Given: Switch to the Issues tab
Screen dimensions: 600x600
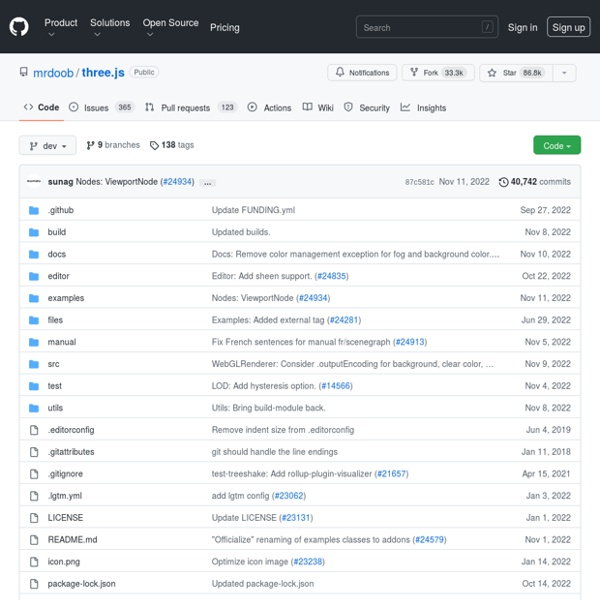Looking at the screenshot, I should tap(101, 108).
